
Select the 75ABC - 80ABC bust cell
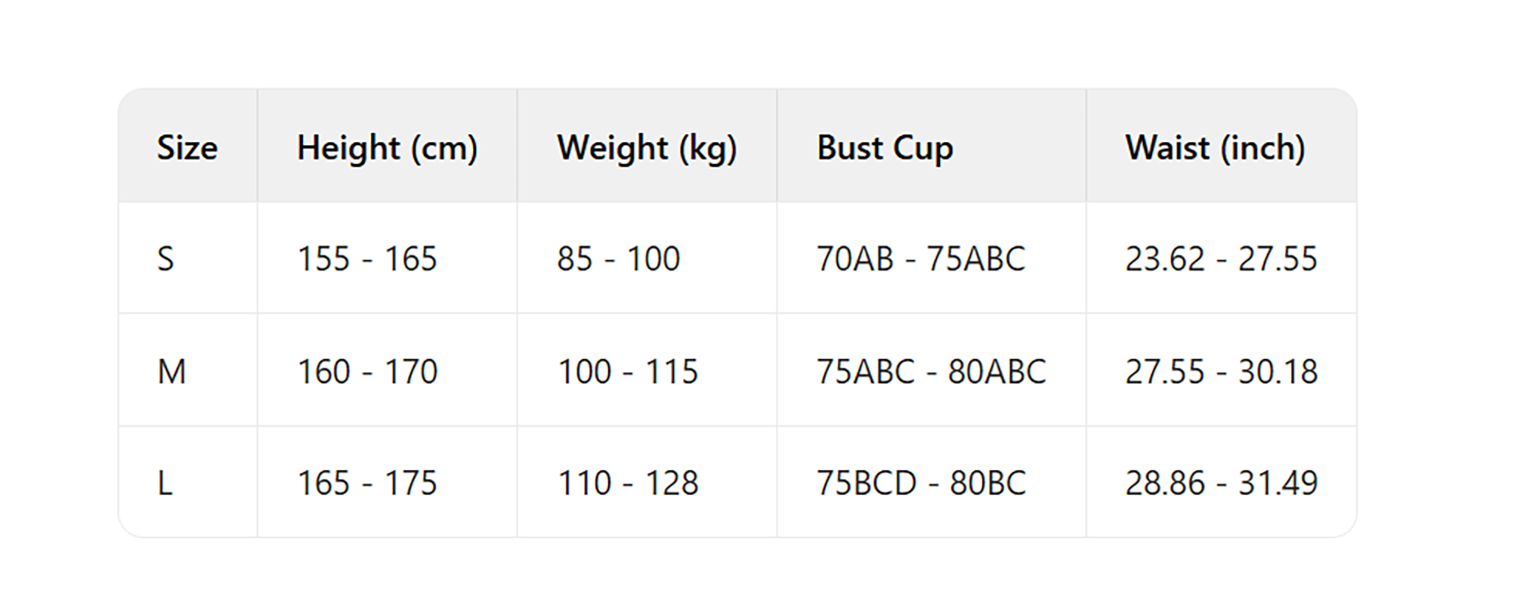pyautogui.click(x=932, y=370)
